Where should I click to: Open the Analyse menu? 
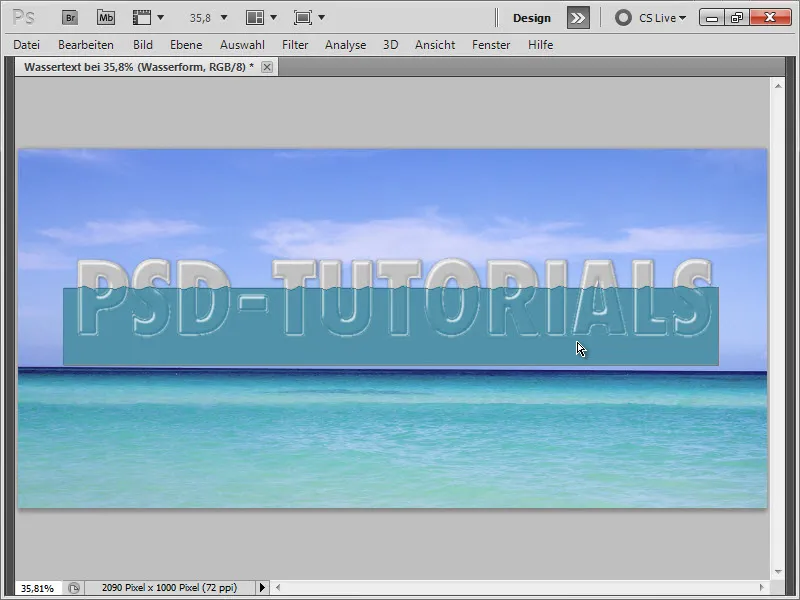(345, 45)
